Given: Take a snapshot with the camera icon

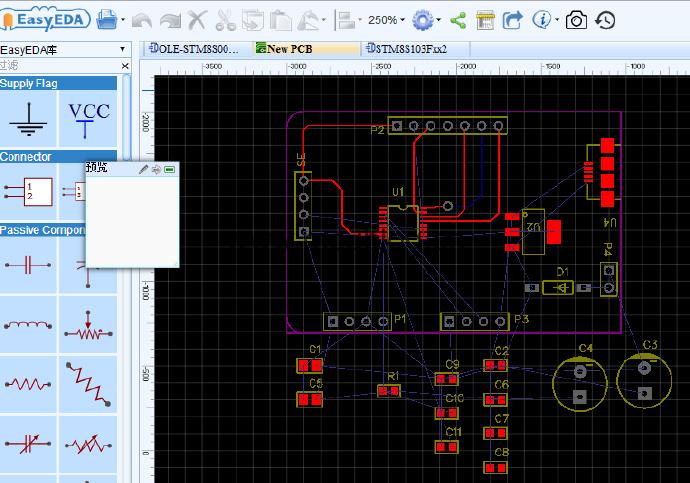Looking at the screenshot, I should tap(576, 20).
